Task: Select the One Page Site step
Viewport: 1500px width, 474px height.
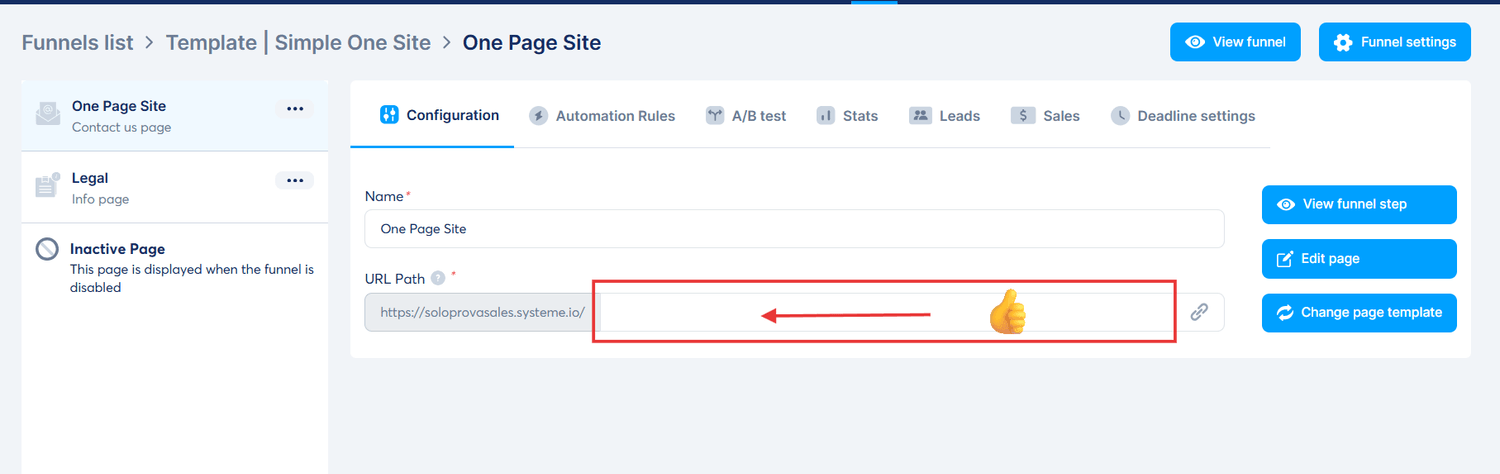Action: pos(174,116)
